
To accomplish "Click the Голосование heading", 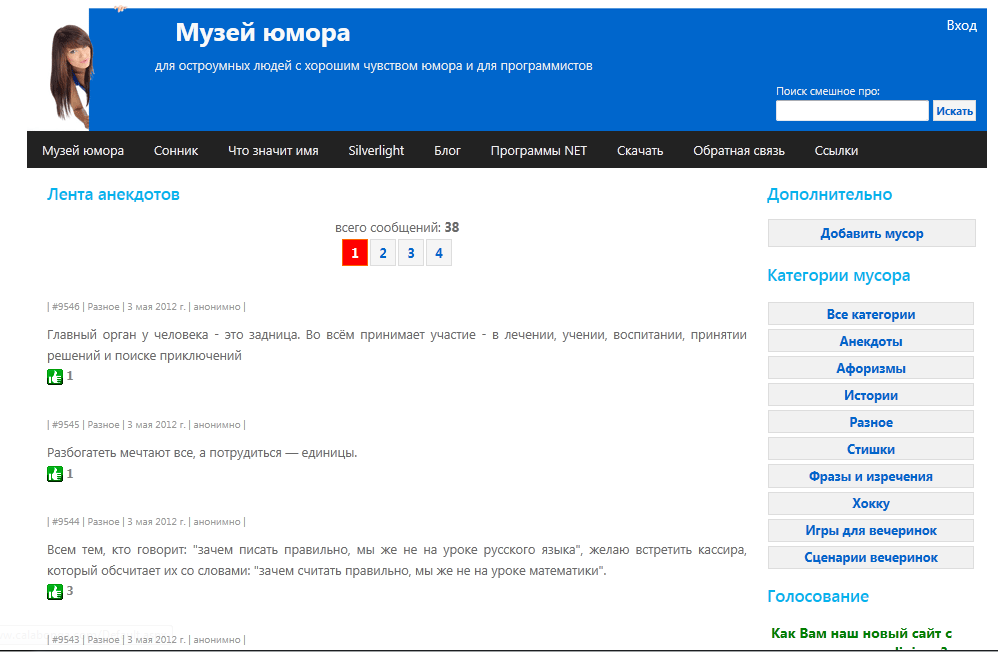I will [818, 597].
